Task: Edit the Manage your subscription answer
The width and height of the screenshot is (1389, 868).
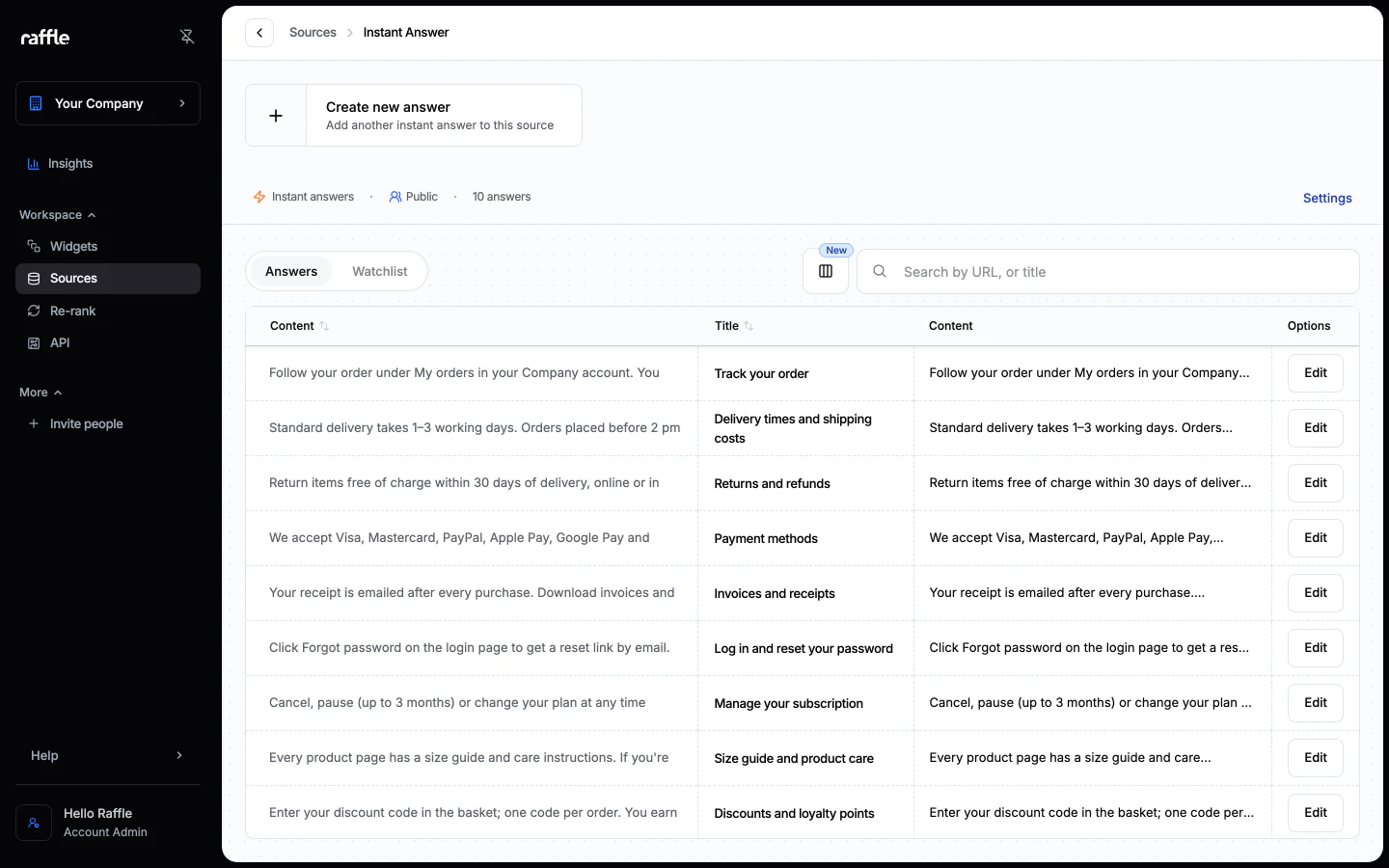Action: [x=1316, y=703]
